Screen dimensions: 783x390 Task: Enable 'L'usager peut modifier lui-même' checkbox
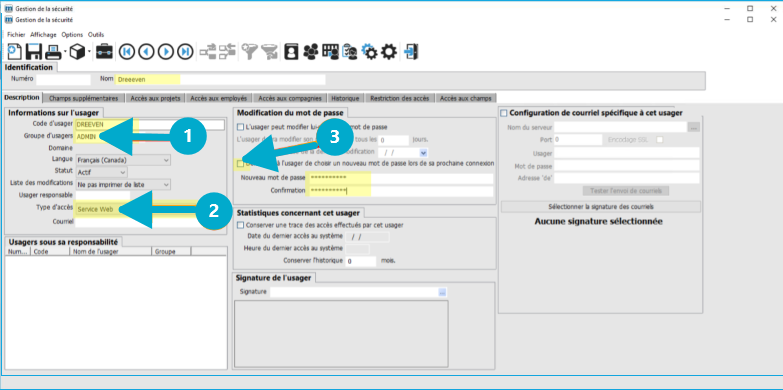click(241, 127)
